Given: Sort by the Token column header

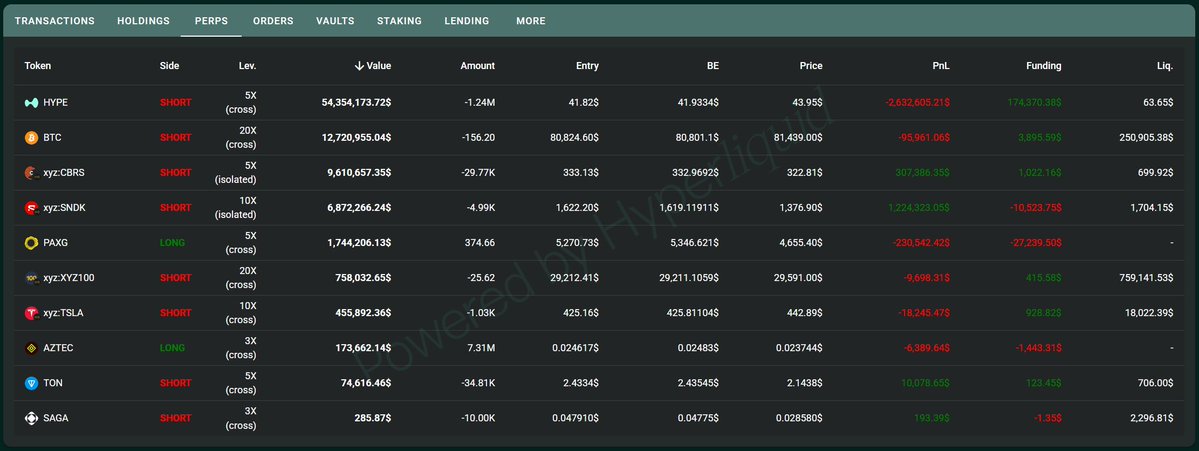Looking at the screenshot, I should (x=37, y=66).
